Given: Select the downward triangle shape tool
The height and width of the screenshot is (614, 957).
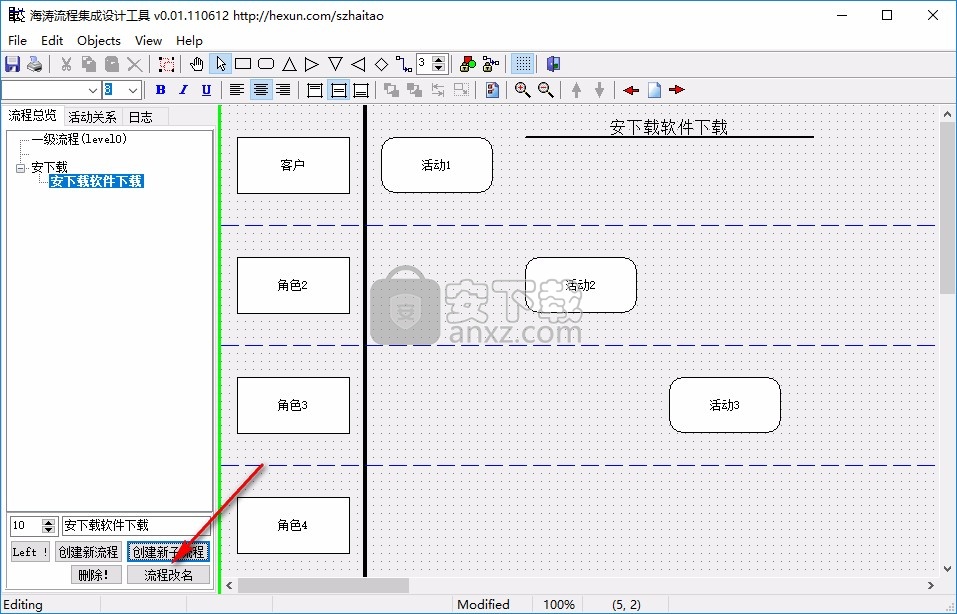Looking at the screenshot, I should click(335, 64).
